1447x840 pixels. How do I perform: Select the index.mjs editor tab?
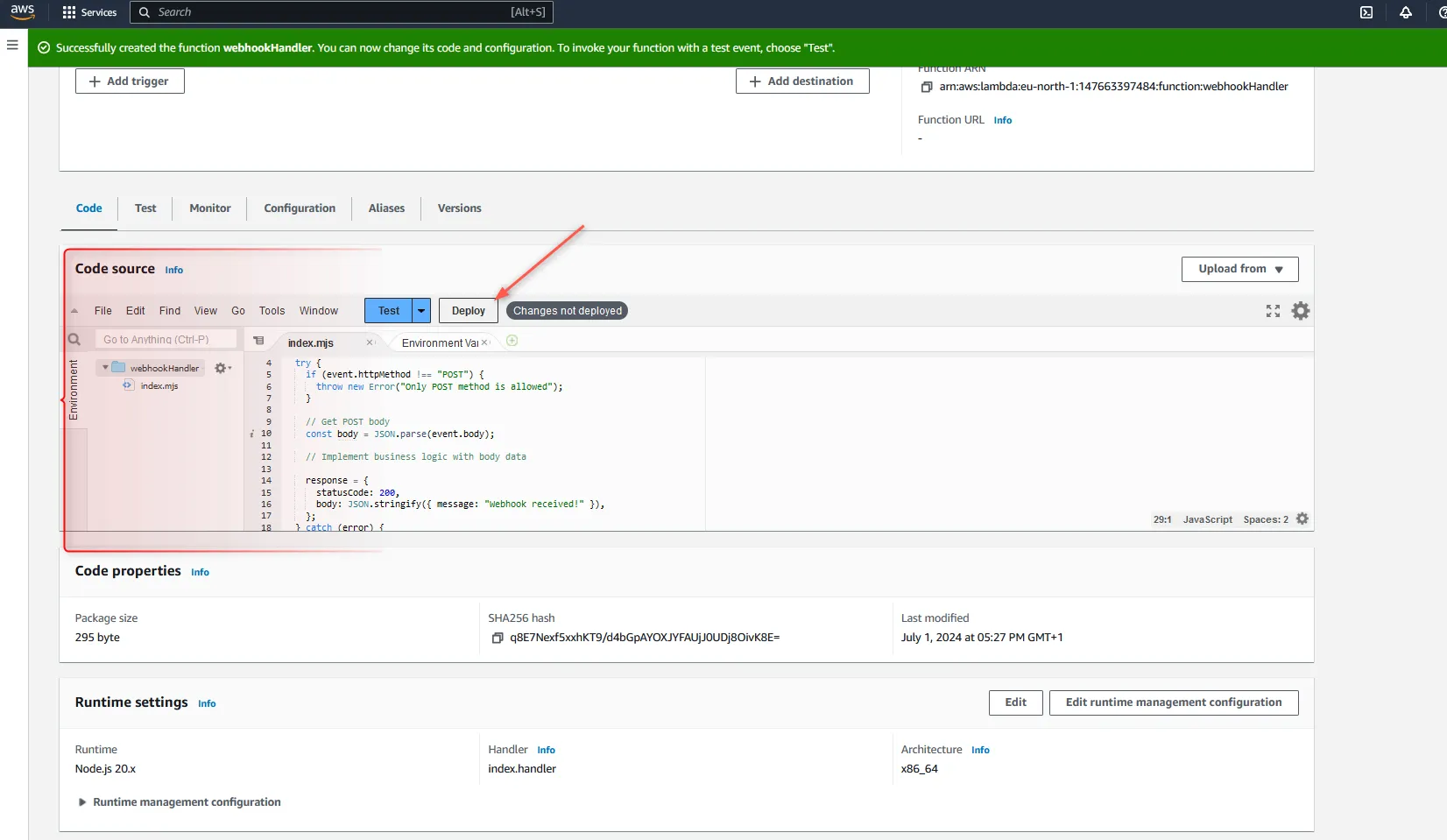coord(311,342)
